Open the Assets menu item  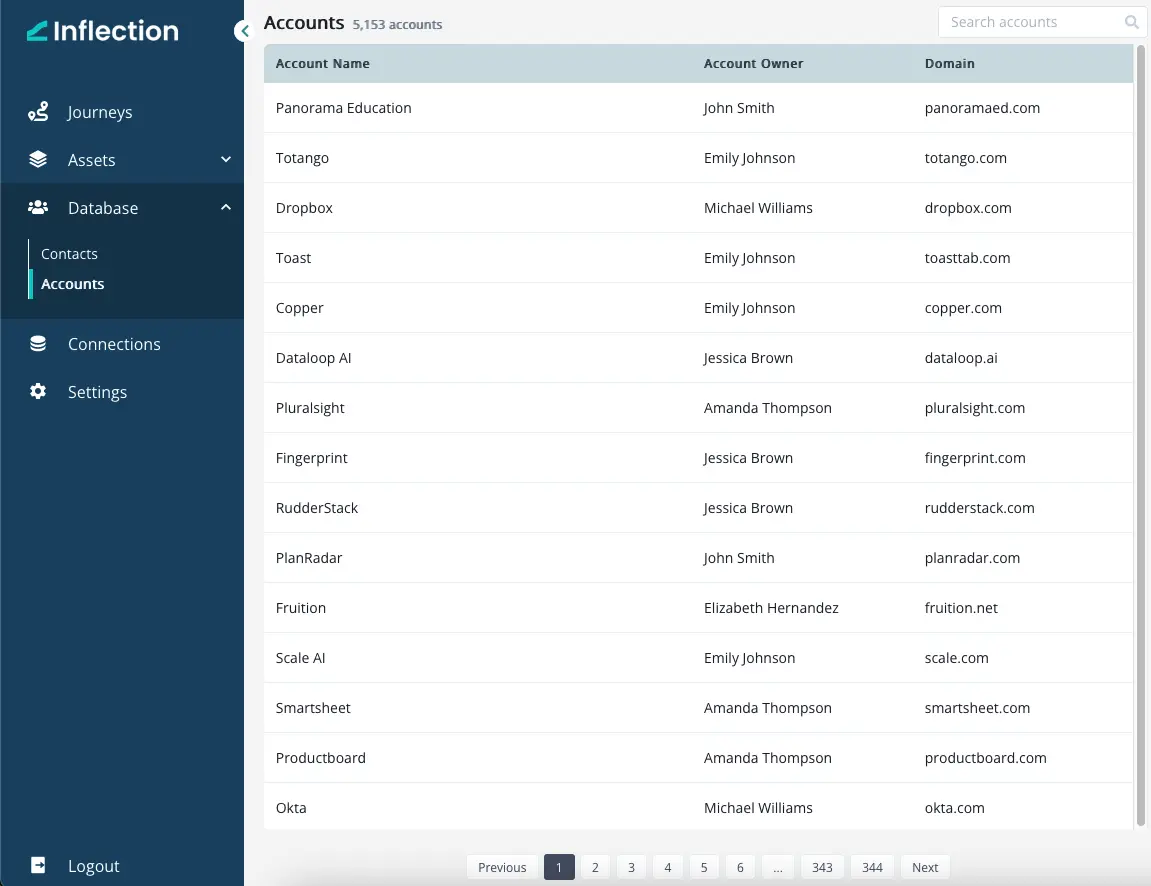pos(92,160)
